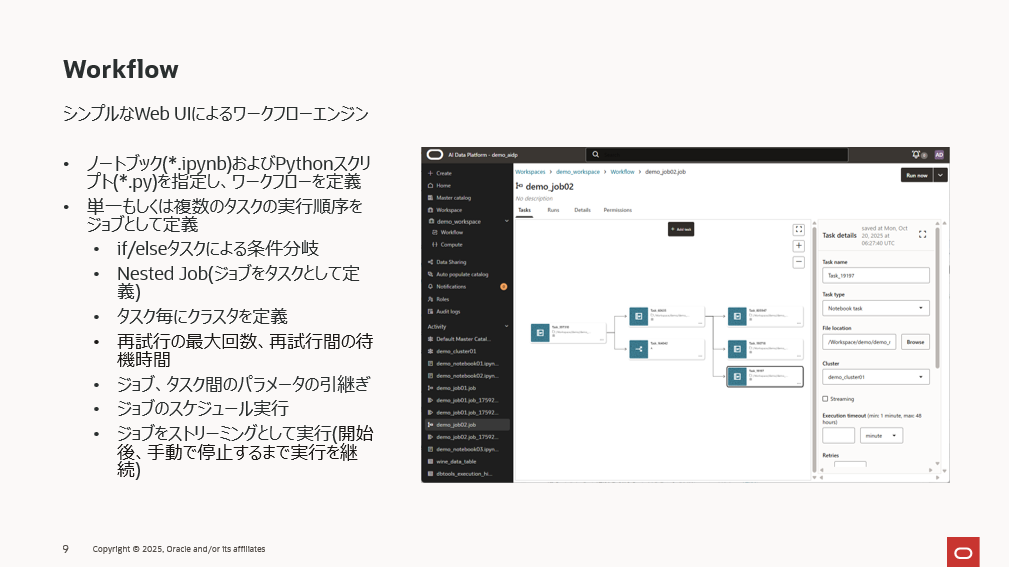The image size is (1009, 567).
Task: Select the if/else branch task node icon
Action: (x=638, y=349)
